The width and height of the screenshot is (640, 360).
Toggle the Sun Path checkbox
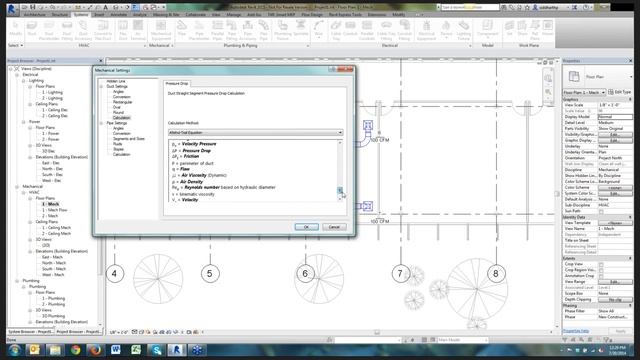601,211
